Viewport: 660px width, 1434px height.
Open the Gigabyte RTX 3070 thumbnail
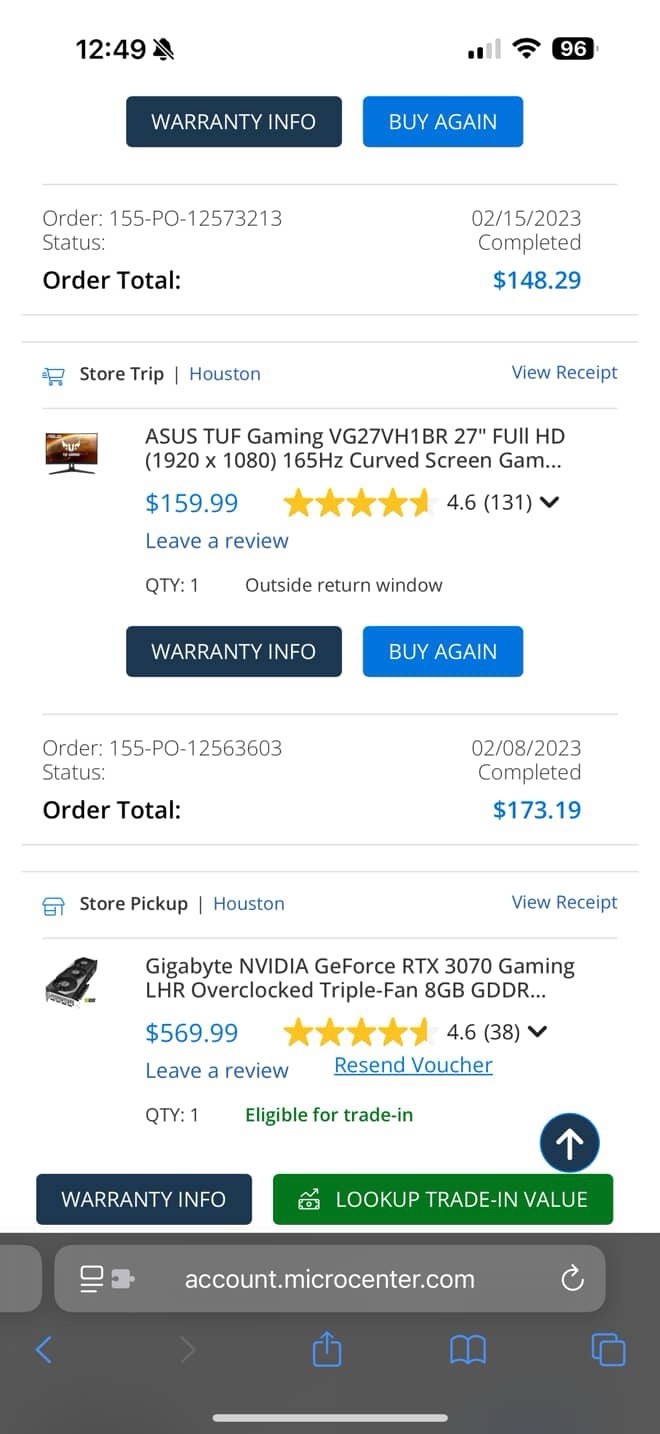[72, 981]
